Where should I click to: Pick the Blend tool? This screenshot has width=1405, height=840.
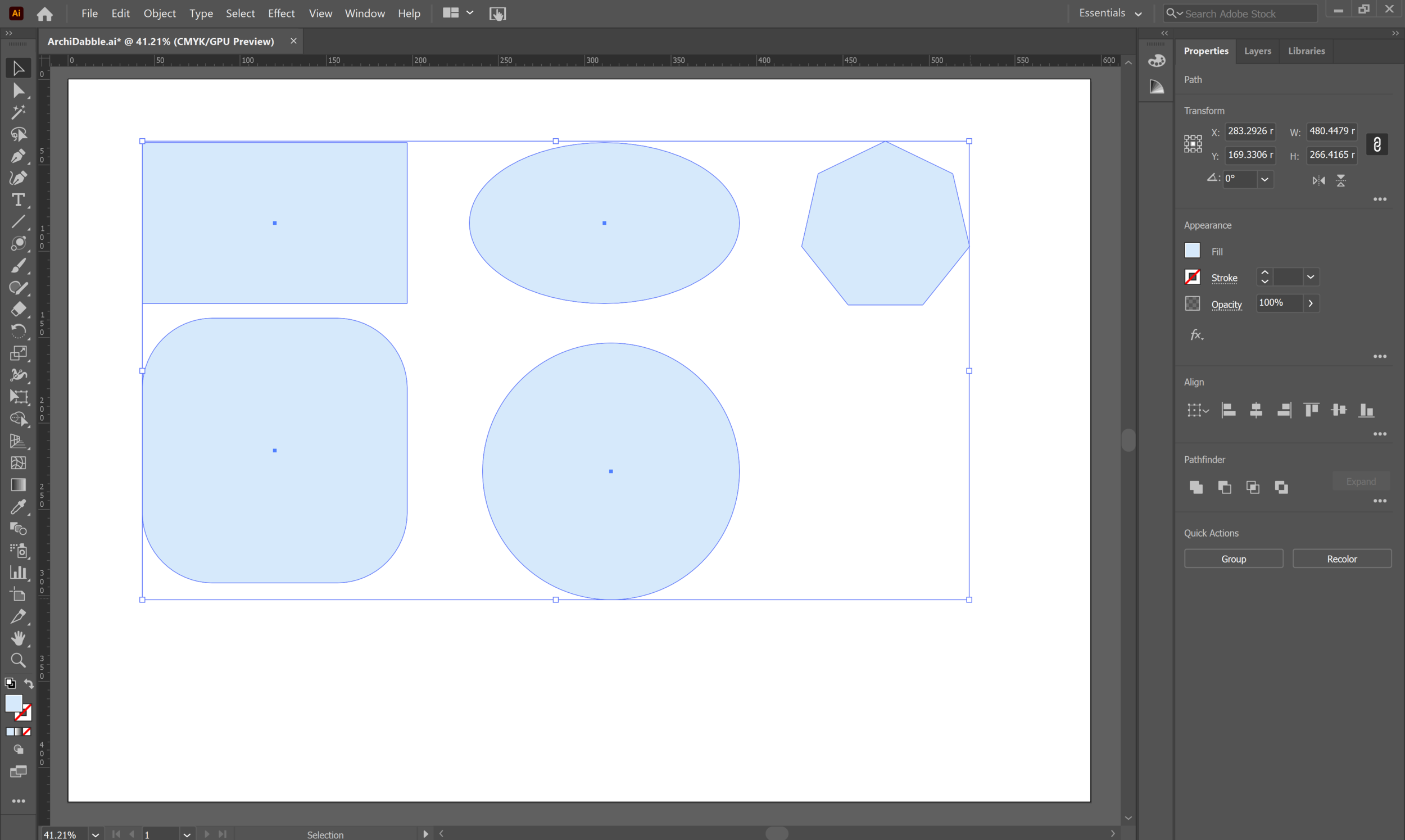tap(18, 529)
